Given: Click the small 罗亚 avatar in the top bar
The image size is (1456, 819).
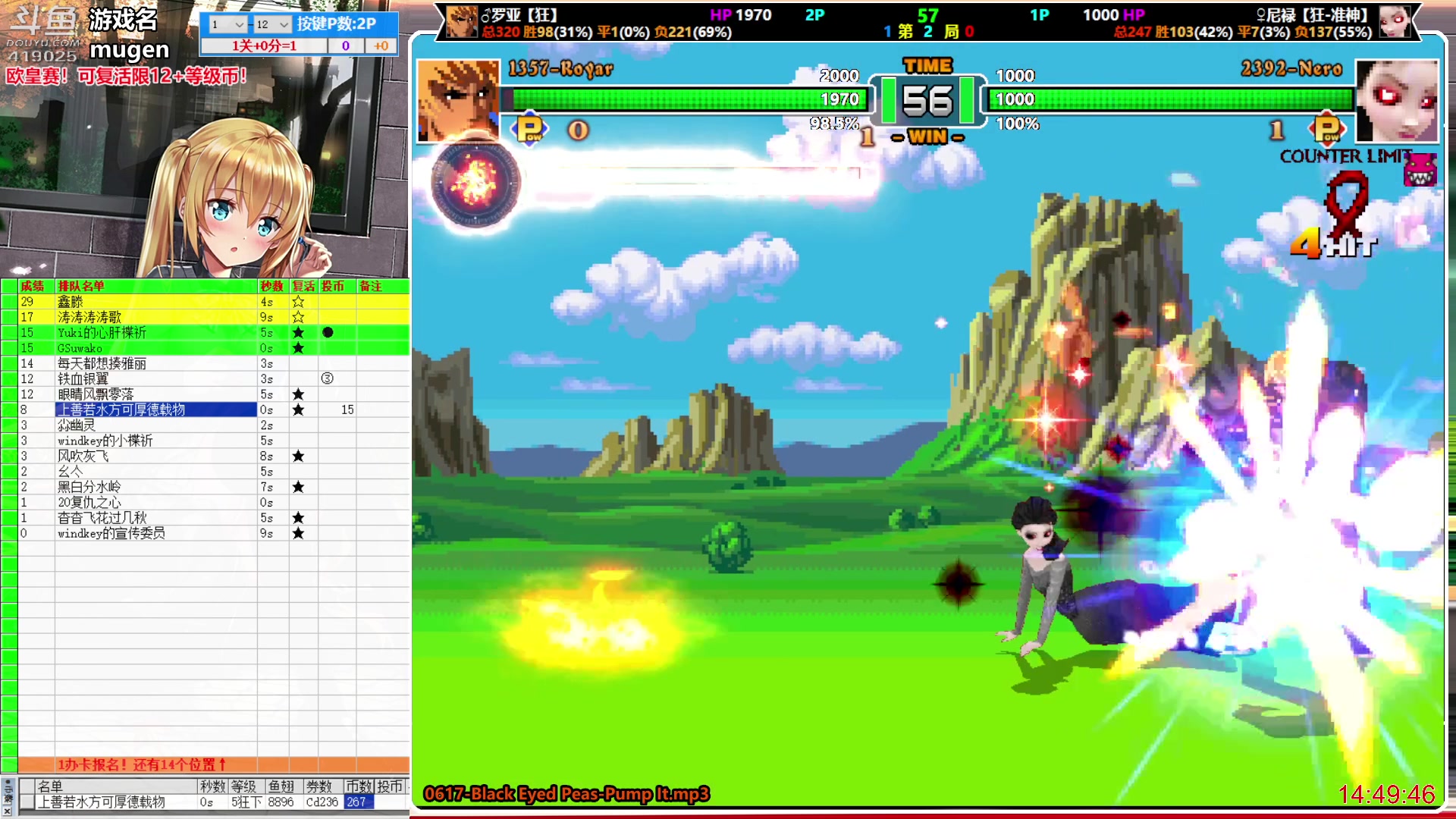Looking at the screenshot, I should [x=461, y=21].
